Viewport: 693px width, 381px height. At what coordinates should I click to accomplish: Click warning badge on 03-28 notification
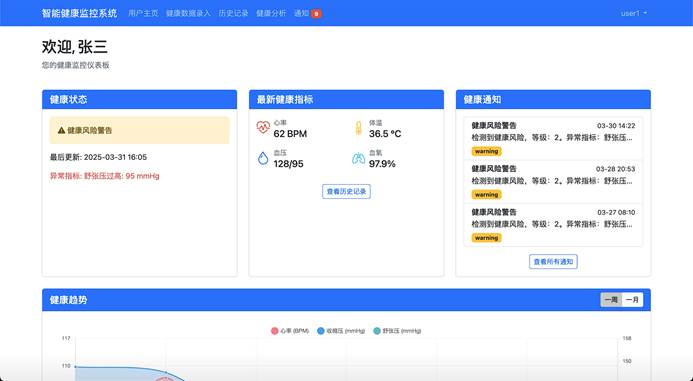pyautogui.click(x=487, y=194)
